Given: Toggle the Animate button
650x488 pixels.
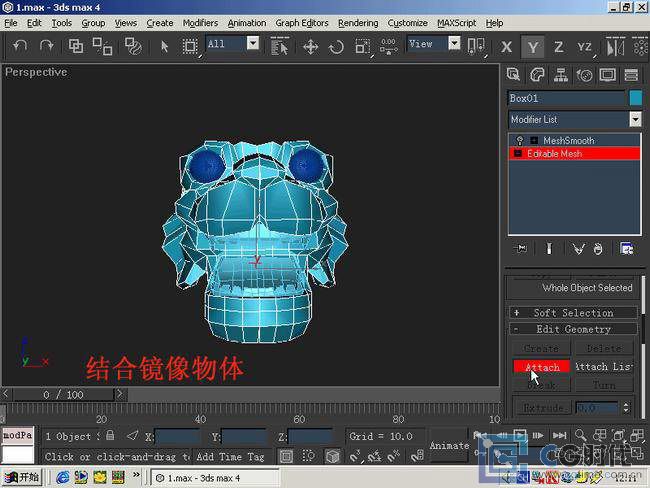Looking at the screenshot, I should (x=449, y=446).
